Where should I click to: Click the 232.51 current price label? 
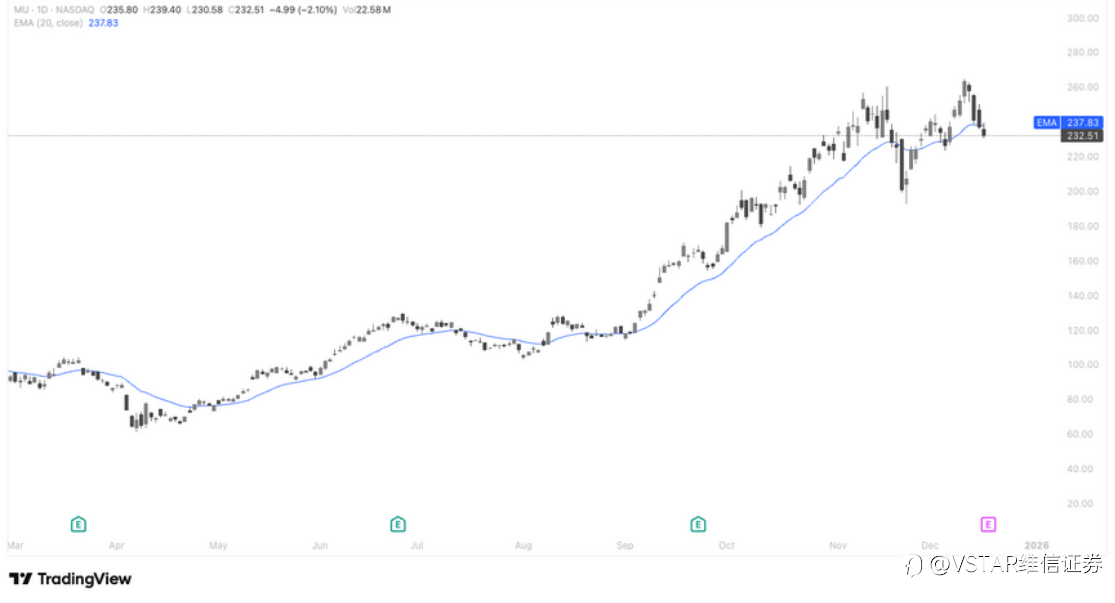click(1083, 136)
